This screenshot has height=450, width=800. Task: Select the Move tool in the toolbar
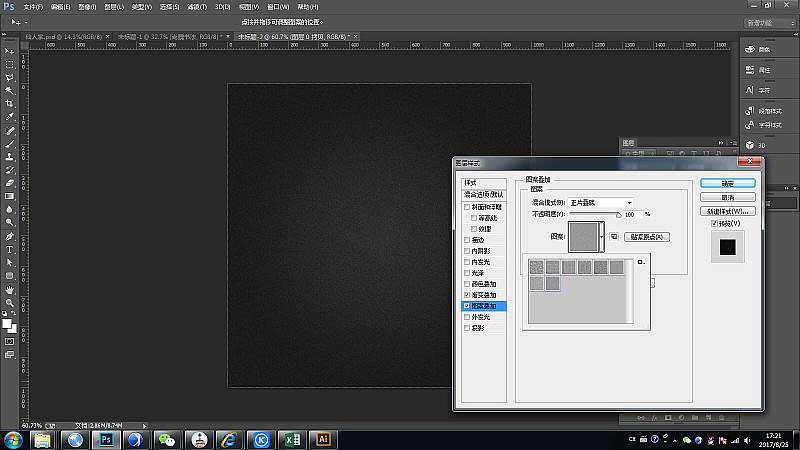[10, 51]
